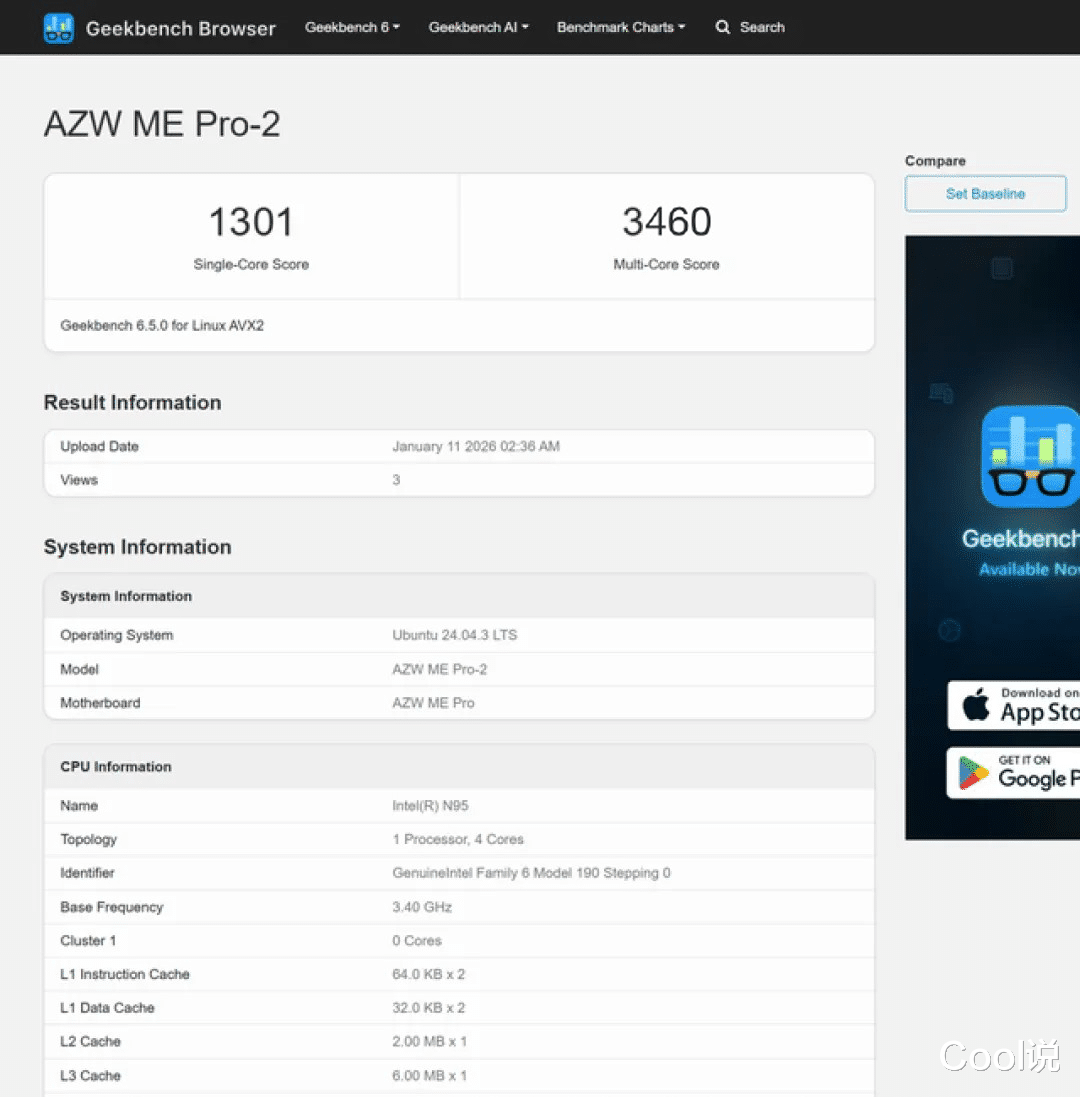Click L1 Data Cache 32.0 KB x 2
This screenshot has height=1097, width=1080.
428,1007
